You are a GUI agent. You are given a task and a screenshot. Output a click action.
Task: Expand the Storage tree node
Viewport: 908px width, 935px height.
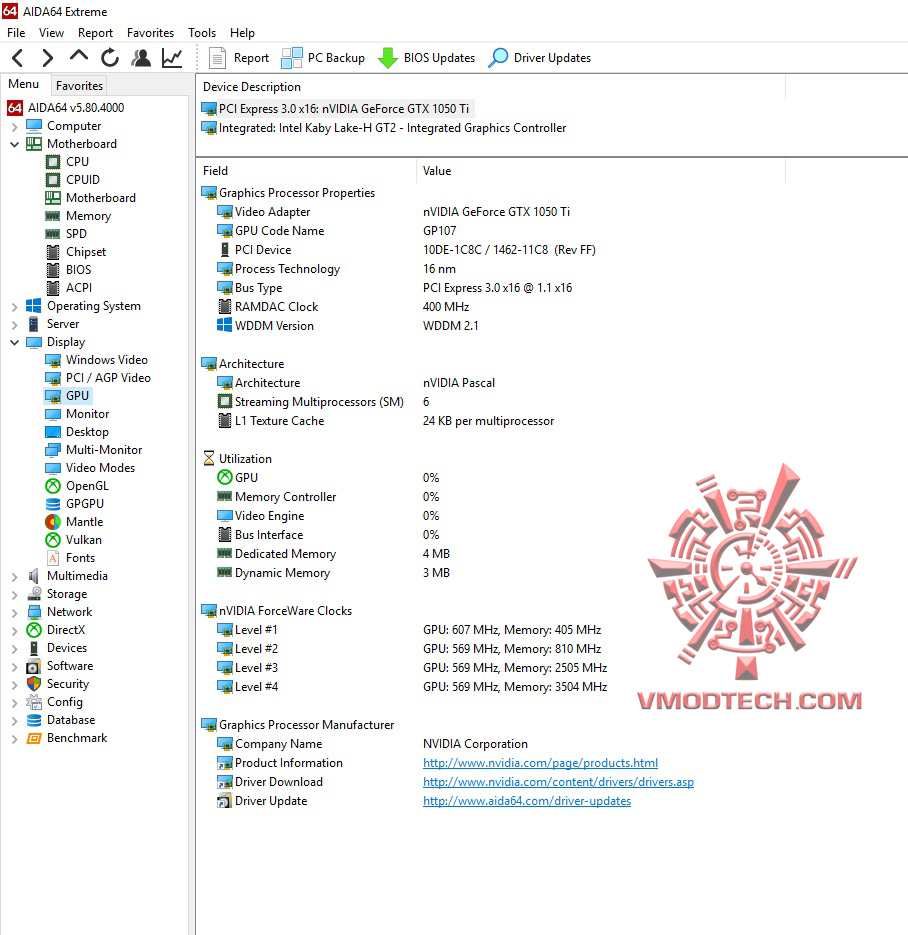point(14,595)
